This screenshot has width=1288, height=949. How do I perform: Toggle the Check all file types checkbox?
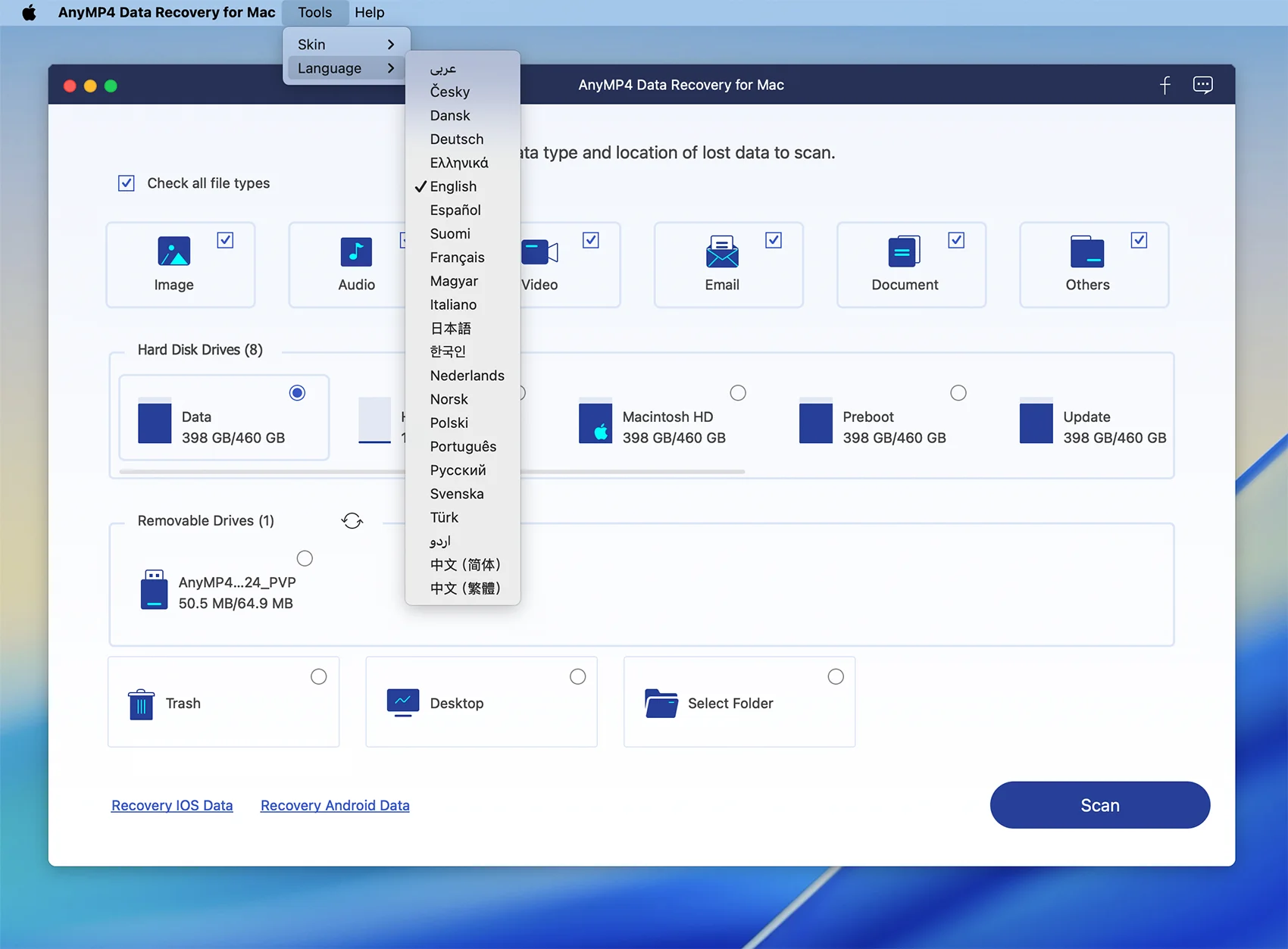click(127, 183)
